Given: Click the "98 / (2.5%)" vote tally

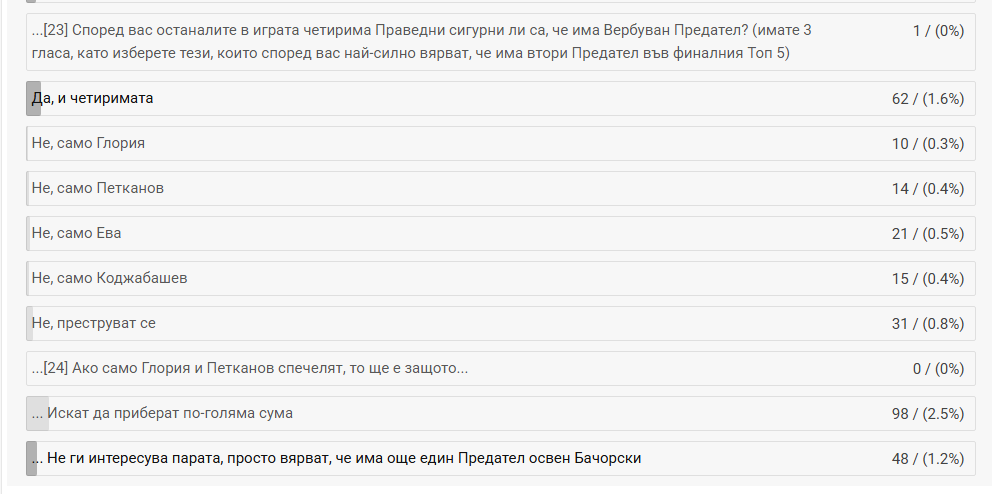Looking at the screenshot, I should (928, 413).
